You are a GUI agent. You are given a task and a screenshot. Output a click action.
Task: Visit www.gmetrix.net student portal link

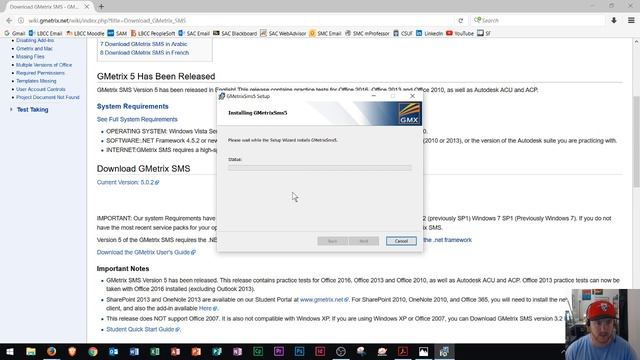point(324,300)
